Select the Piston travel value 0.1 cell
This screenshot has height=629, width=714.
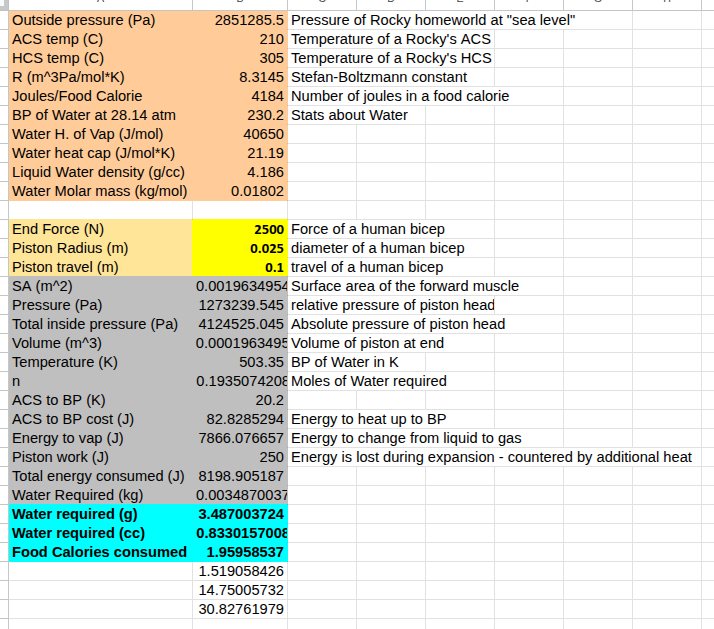[x=240, y=267]
